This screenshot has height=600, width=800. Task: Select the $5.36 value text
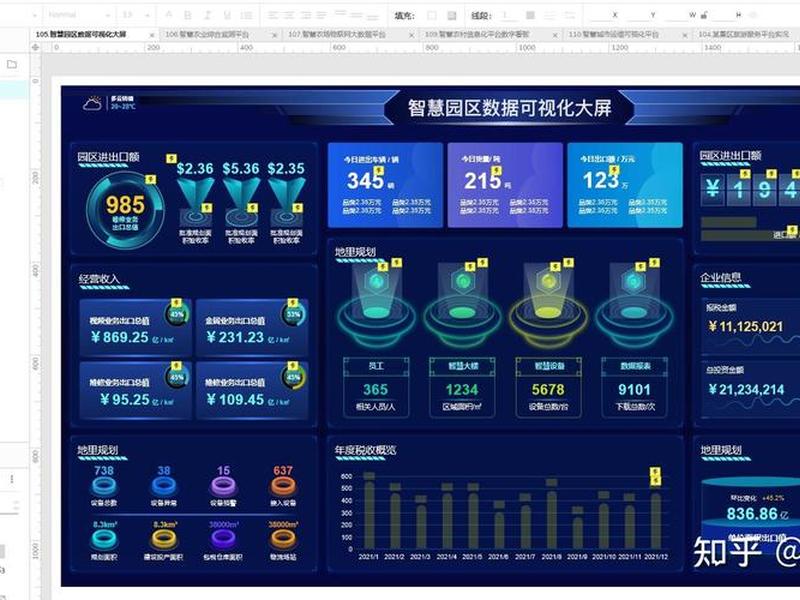(241, 169)
